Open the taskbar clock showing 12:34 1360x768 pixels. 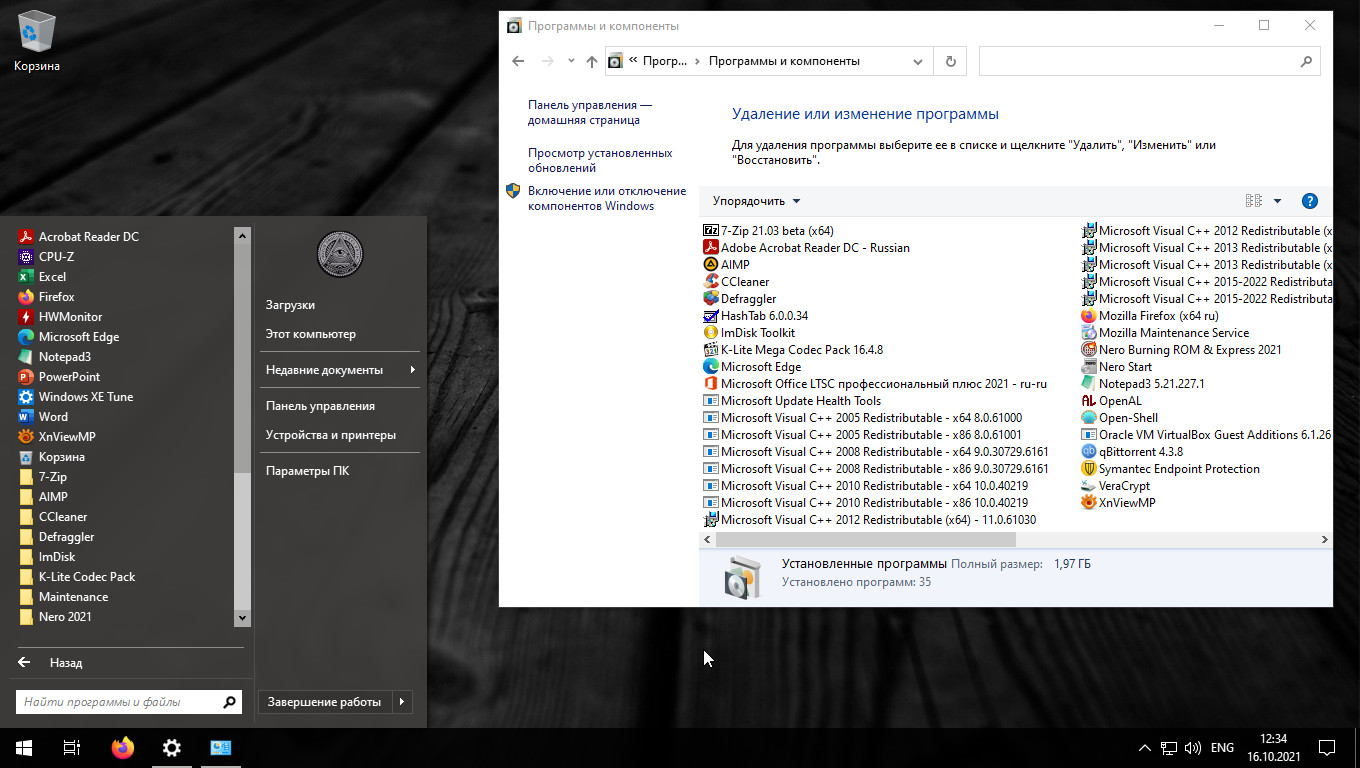click(1273, 748)
